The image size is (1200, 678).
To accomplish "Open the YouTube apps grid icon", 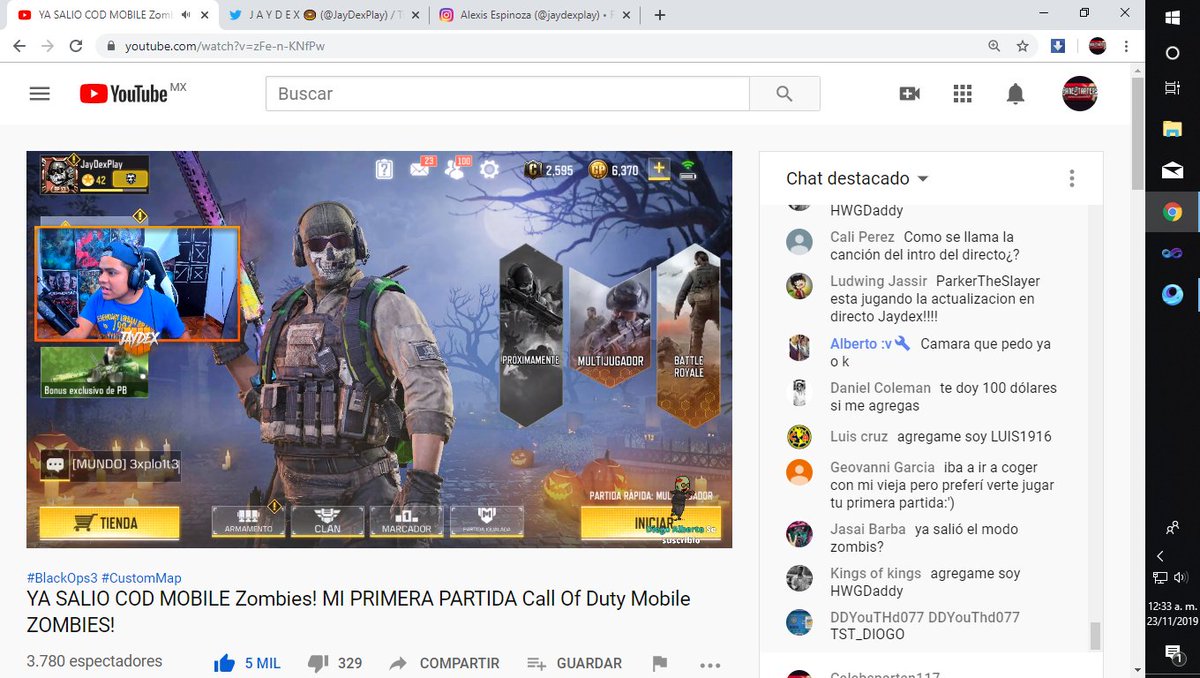I will [x=962, y=93].
